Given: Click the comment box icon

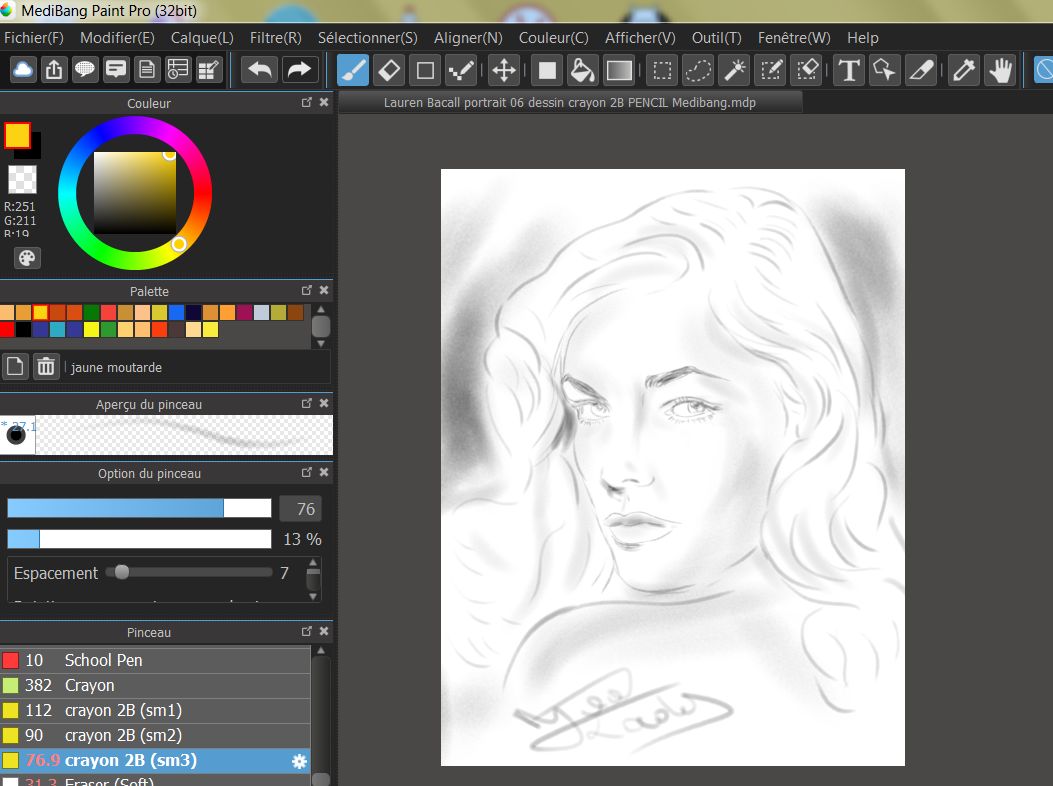Looking at the screenshot, I should [116, 70].
